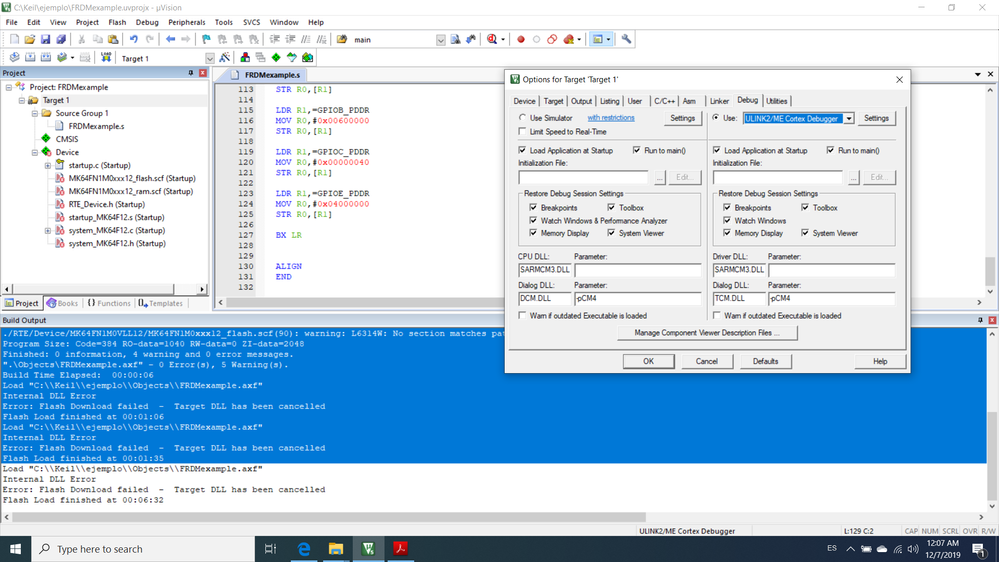Click the Start/Stop Debug Session icon
The height and width of the screenshot is (562, 999).
click(493, 40)
